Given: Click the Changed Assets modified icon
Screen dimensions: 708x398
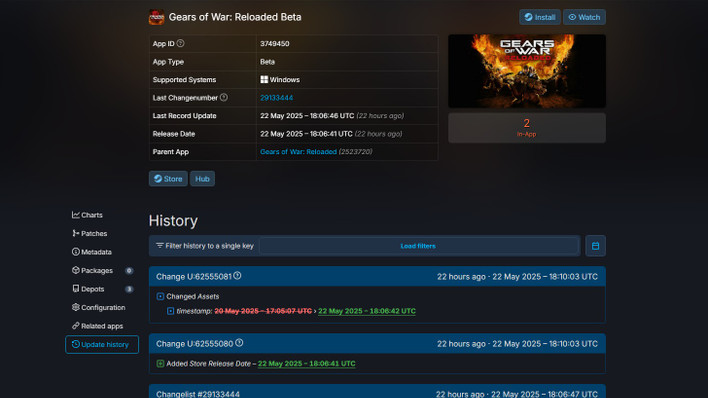Looking at the screenshot, I should (x=160, y=296).
